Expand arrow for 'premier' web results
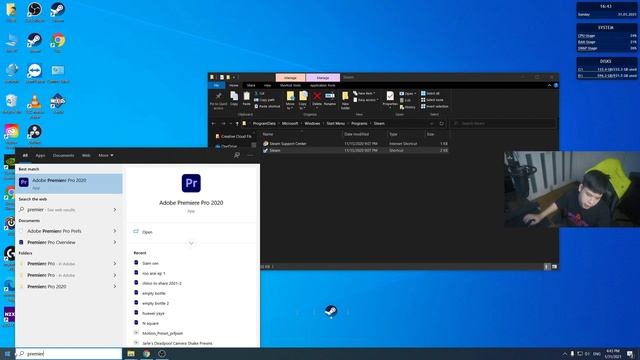The width and height of the screenshot is (640, 360). tap(115, 209)
